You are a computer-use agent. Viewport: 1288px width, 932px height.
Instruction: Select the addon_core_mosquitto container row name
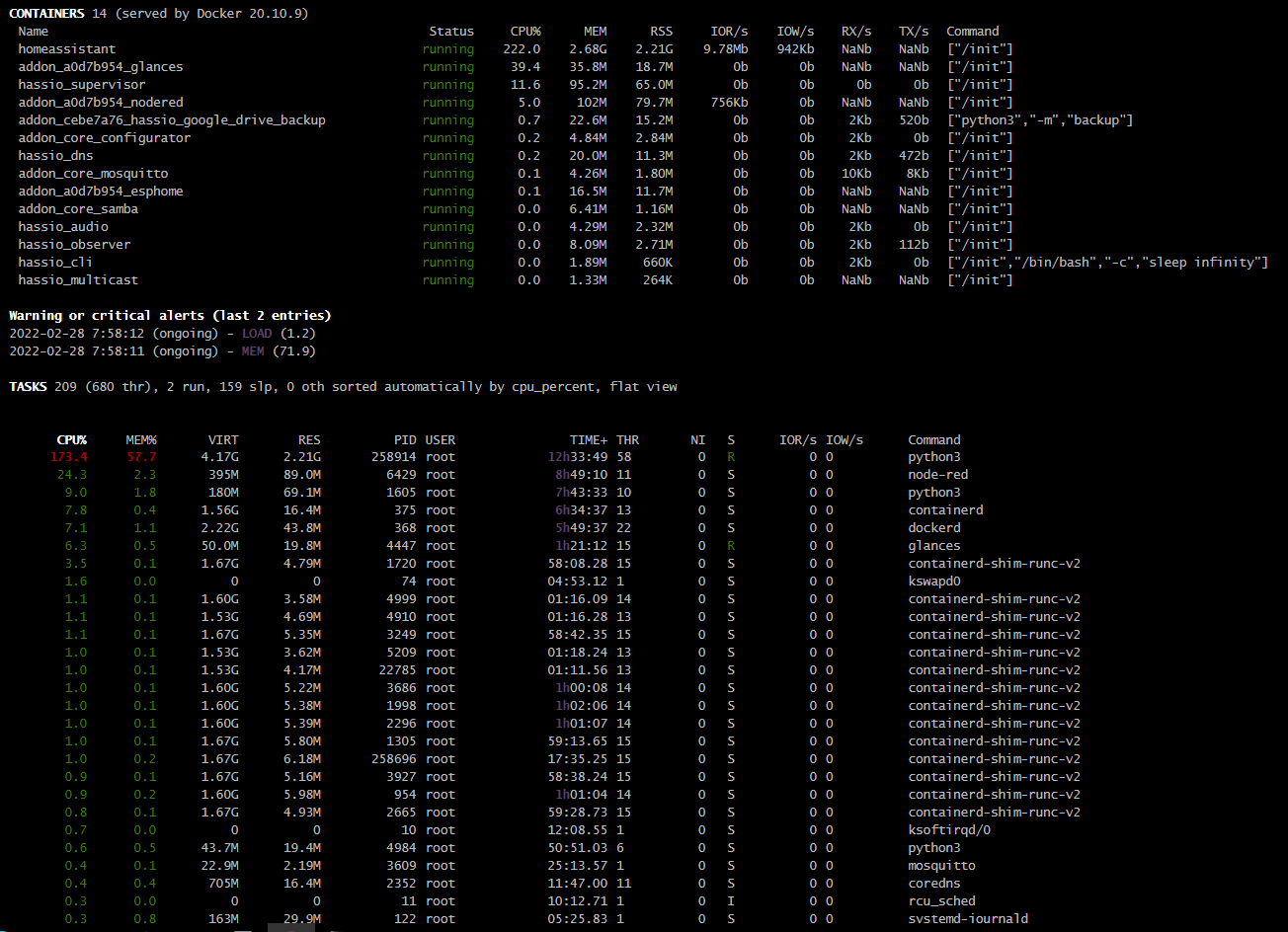click(x=94, y=174)
